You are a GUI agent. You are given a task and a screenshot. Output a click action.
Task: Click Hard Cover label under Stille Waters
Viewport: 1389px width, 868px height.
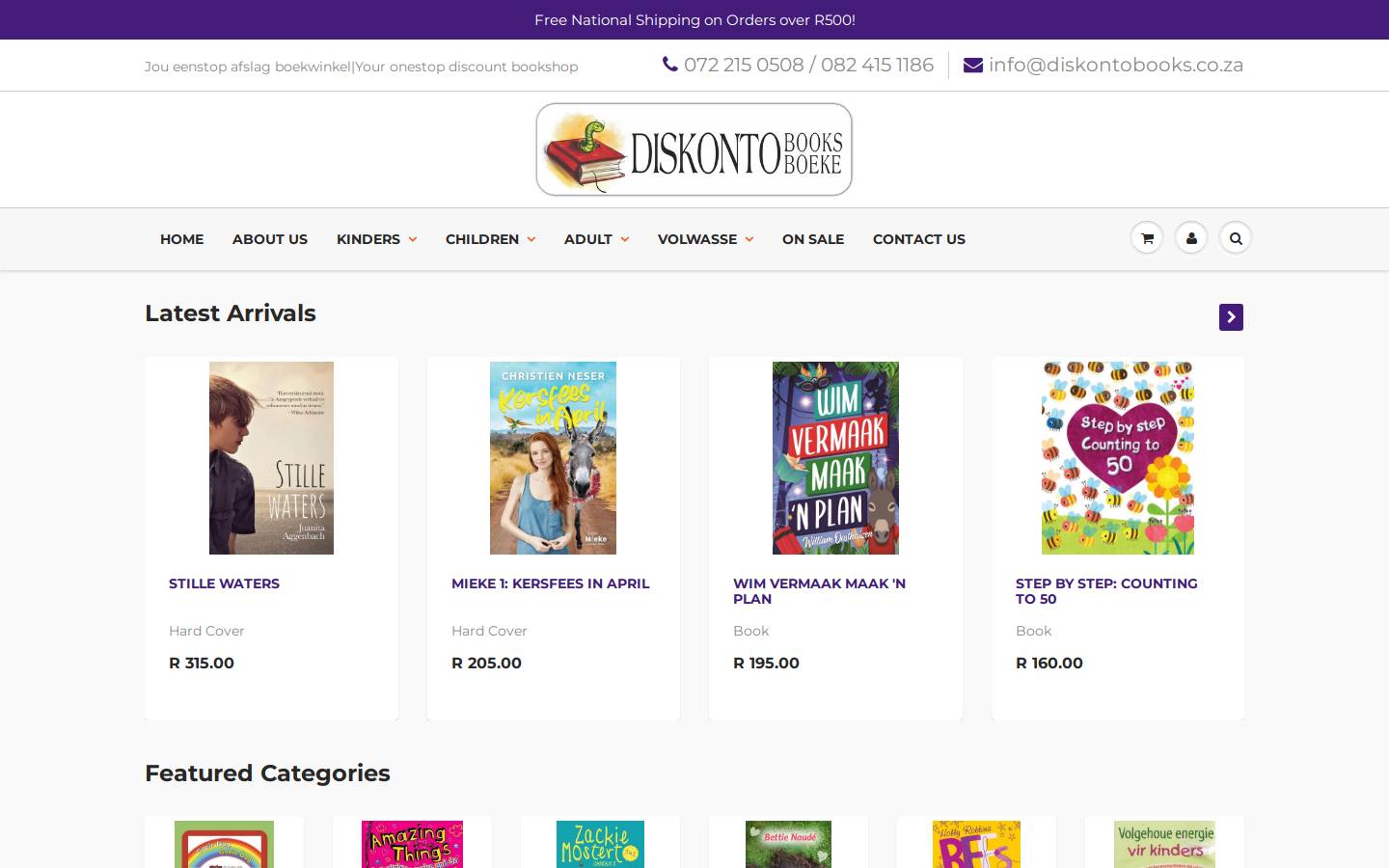[206, 631]
